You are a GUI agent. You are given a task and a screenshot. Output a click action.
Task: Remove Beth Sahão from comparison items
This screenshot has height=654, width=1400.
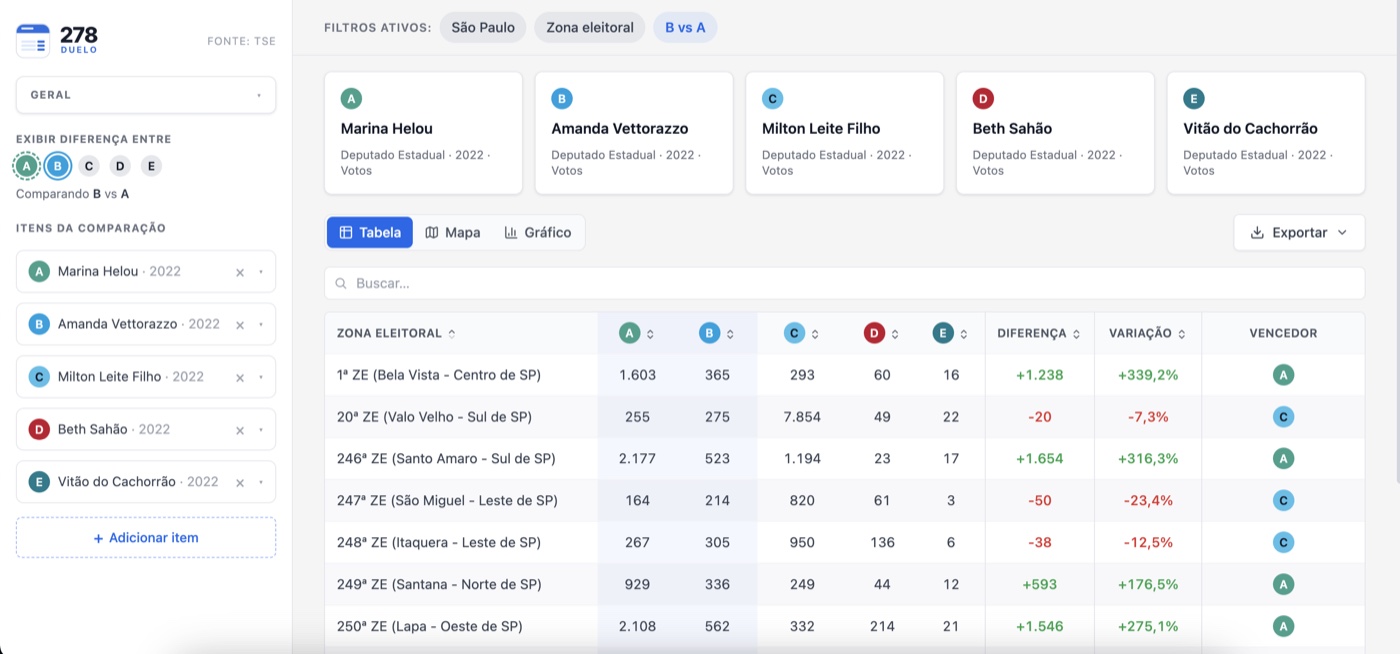click(x=240, y=430)
